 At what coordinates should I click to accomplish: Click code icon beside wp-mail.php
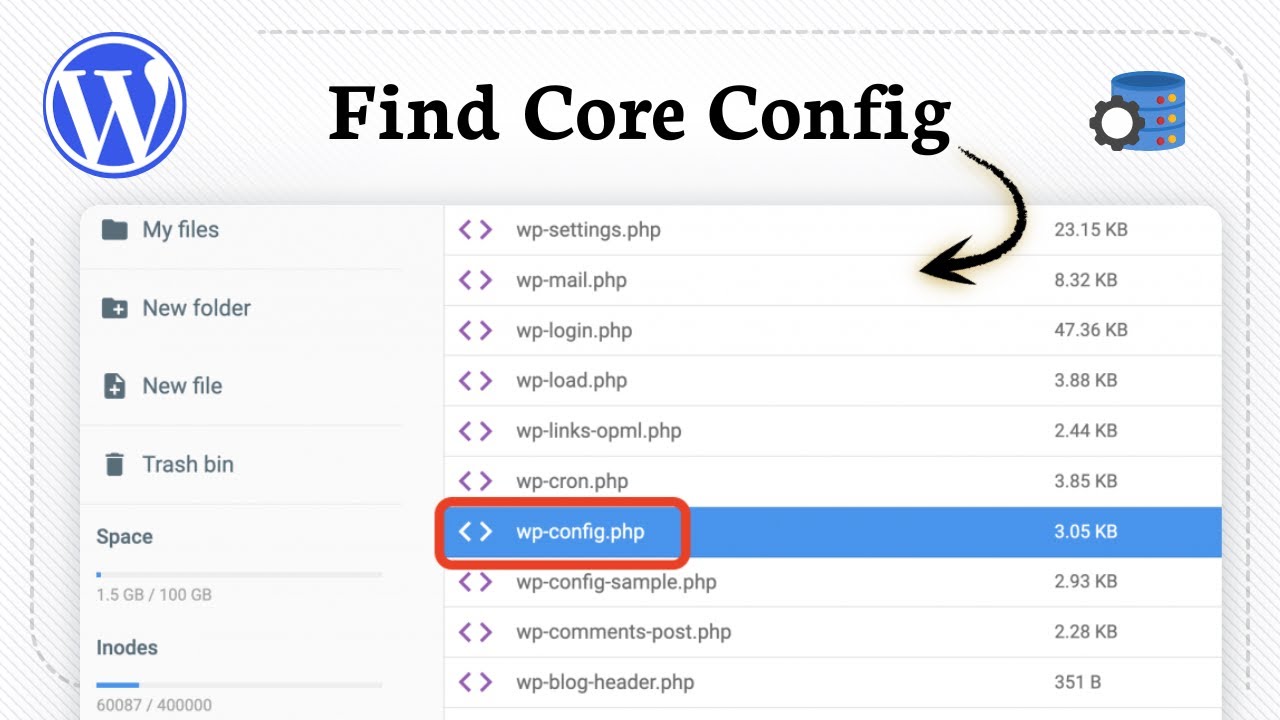point(475,280)
